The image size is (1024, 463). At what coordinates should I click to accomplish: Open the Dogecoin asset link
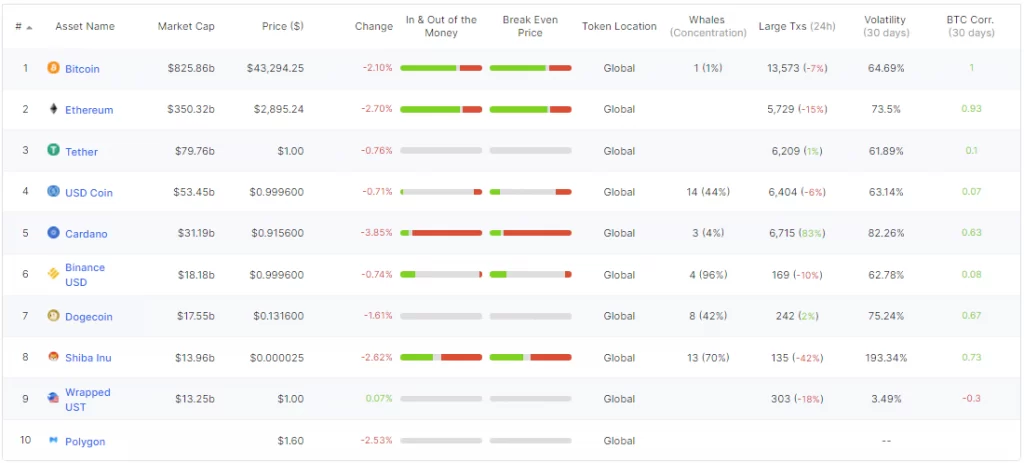[x=89, y=317]
